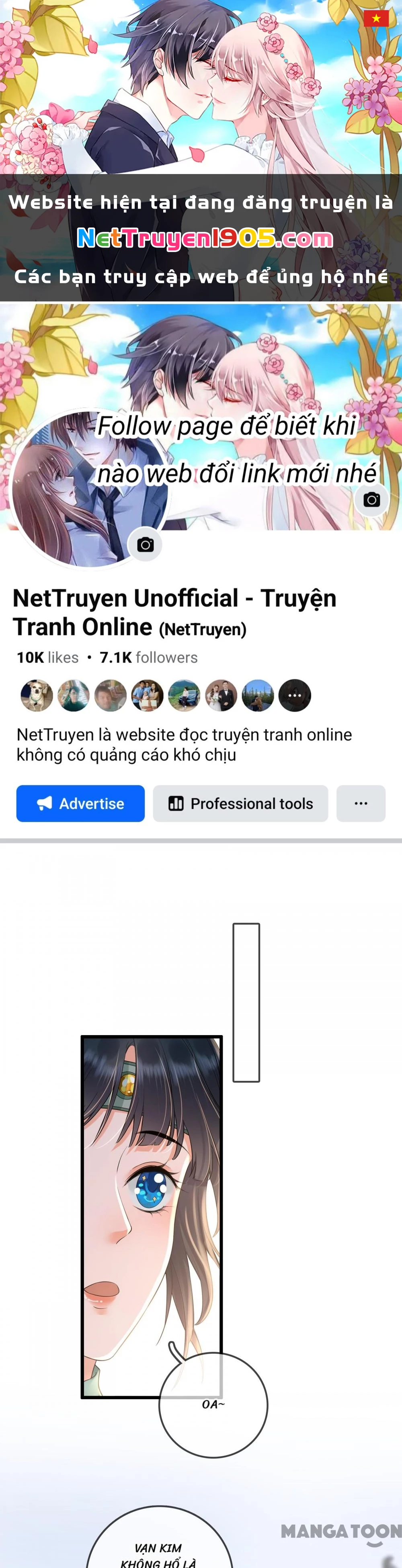
Task: Click the cover photo camera icon
Action: pos(371,500)
